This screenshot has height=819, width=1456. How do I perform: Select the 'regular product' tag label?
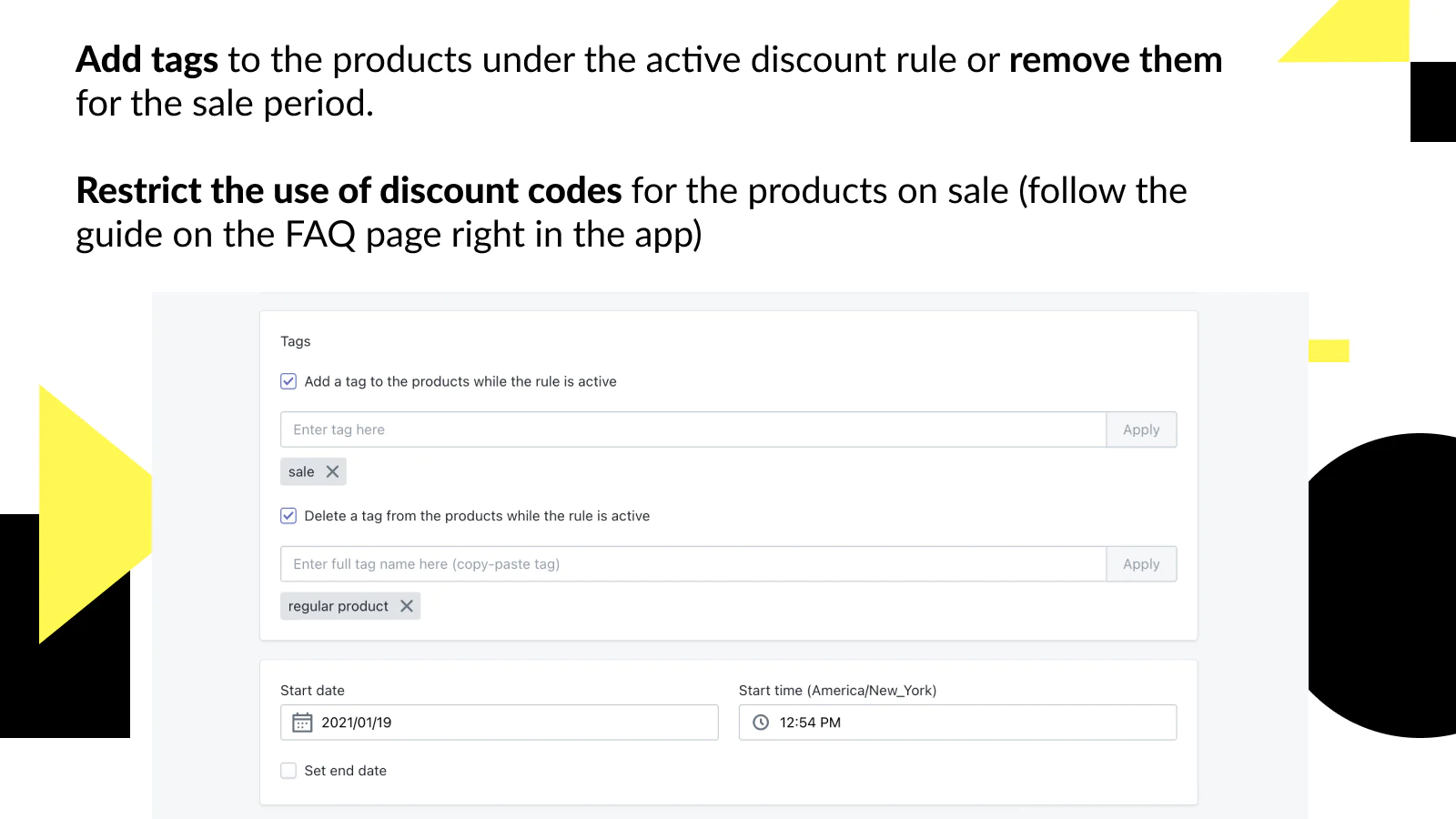[339, 606]
